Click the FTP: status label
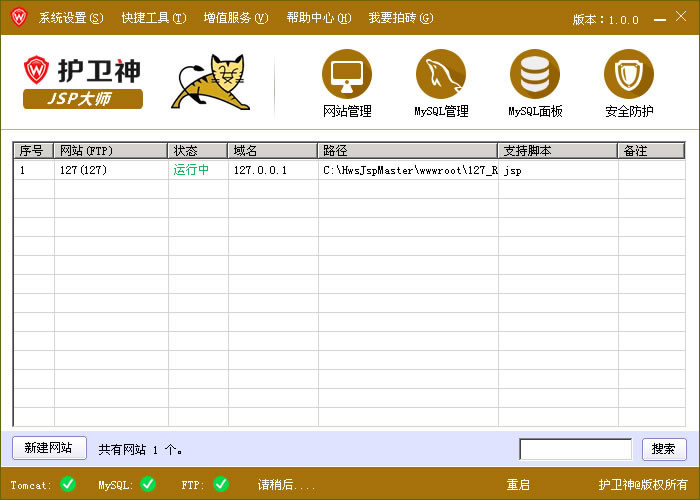 coord(193,485)
